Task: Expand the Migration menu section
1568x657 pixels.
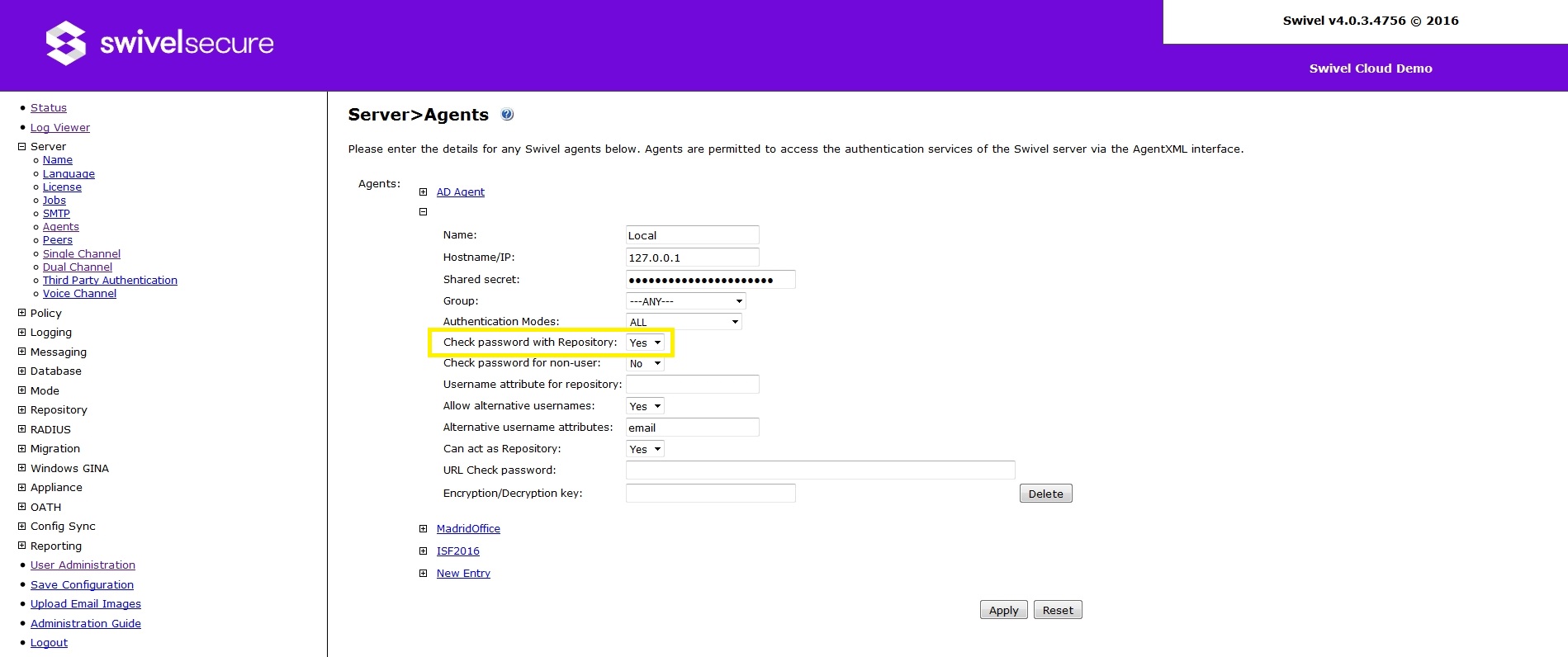Action: [x=22, y=449]
